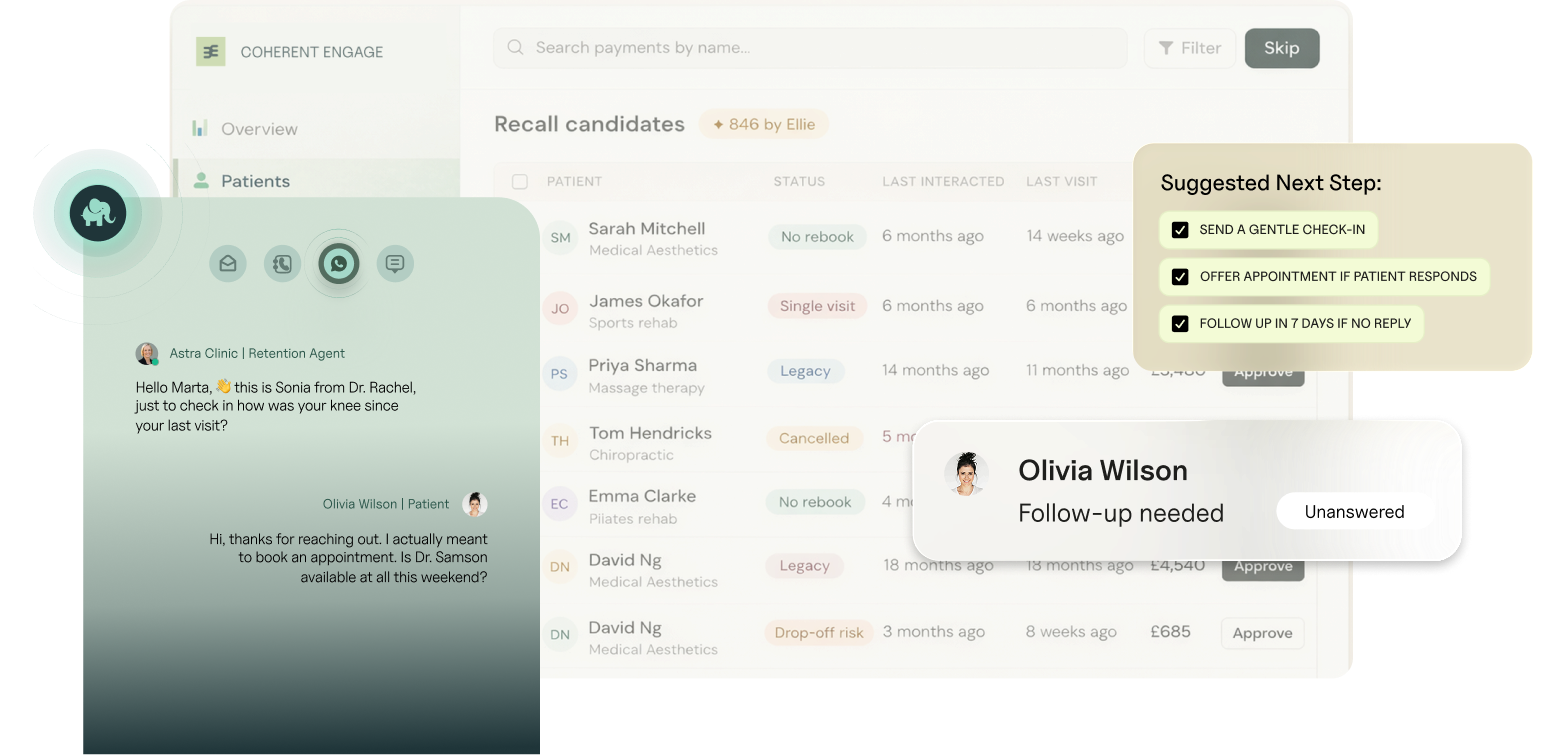Click the JO avatar for James Okafor
Viewport: 1550px width, 755px height.
(x=560, y=308)
